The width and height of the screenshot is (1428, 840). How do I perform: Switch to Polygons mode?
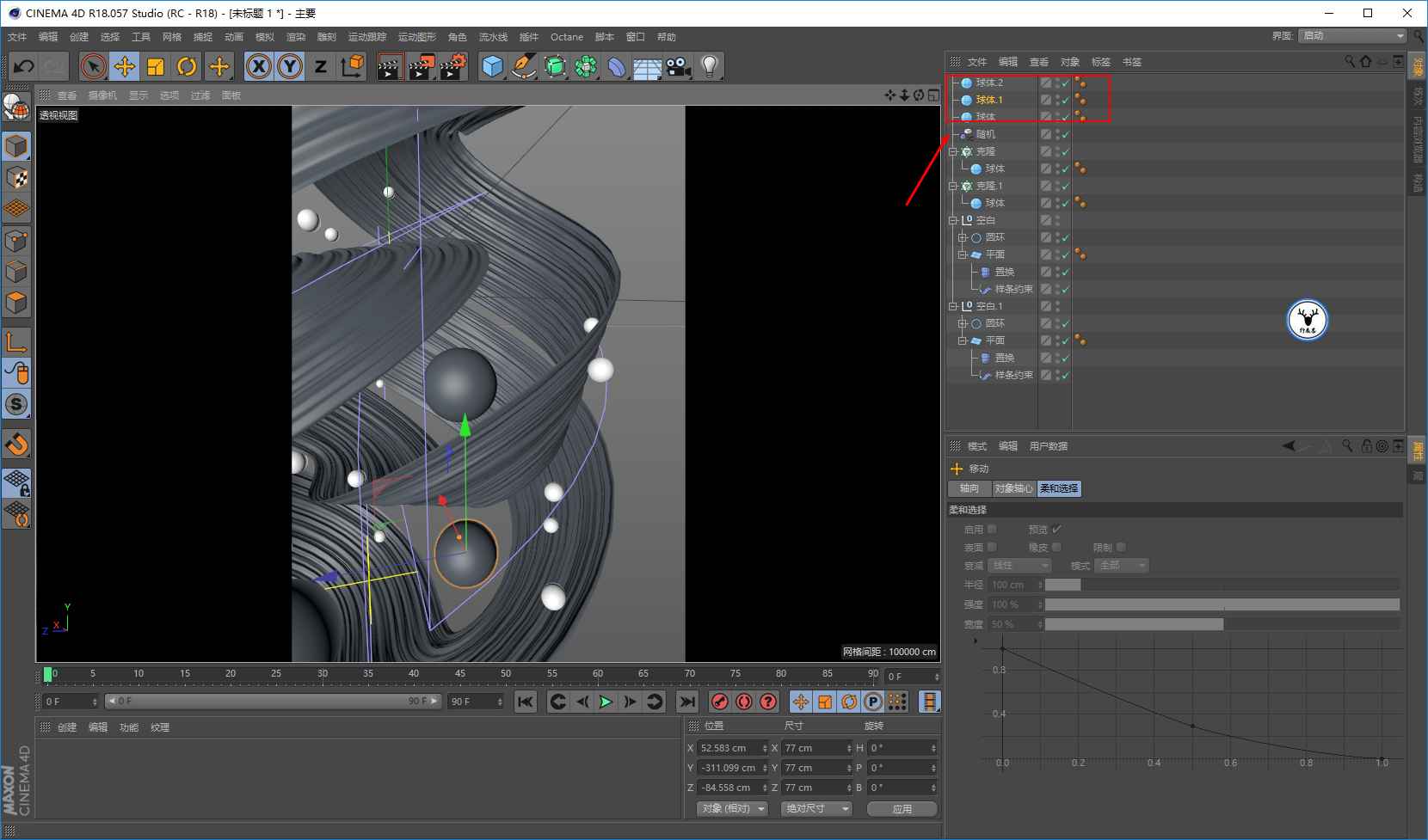coord(16,303)
